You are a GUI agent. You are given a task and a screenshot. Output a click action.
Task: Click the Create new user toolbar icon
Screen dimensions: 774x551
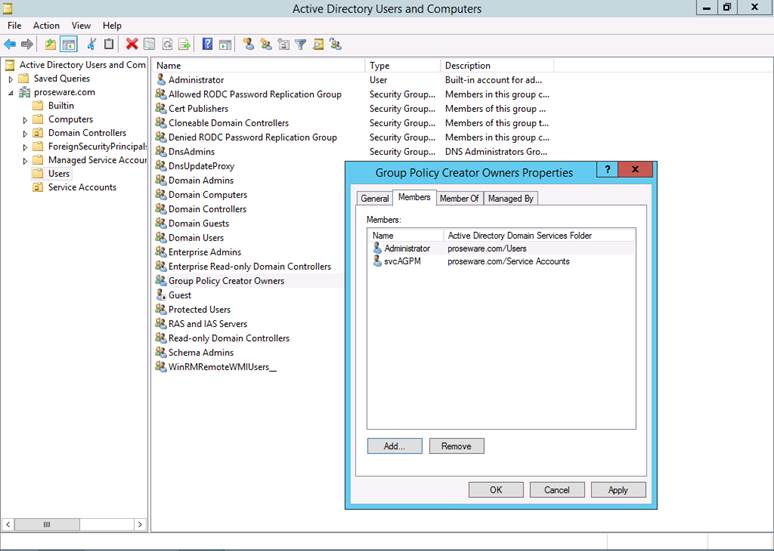(248, 44)
